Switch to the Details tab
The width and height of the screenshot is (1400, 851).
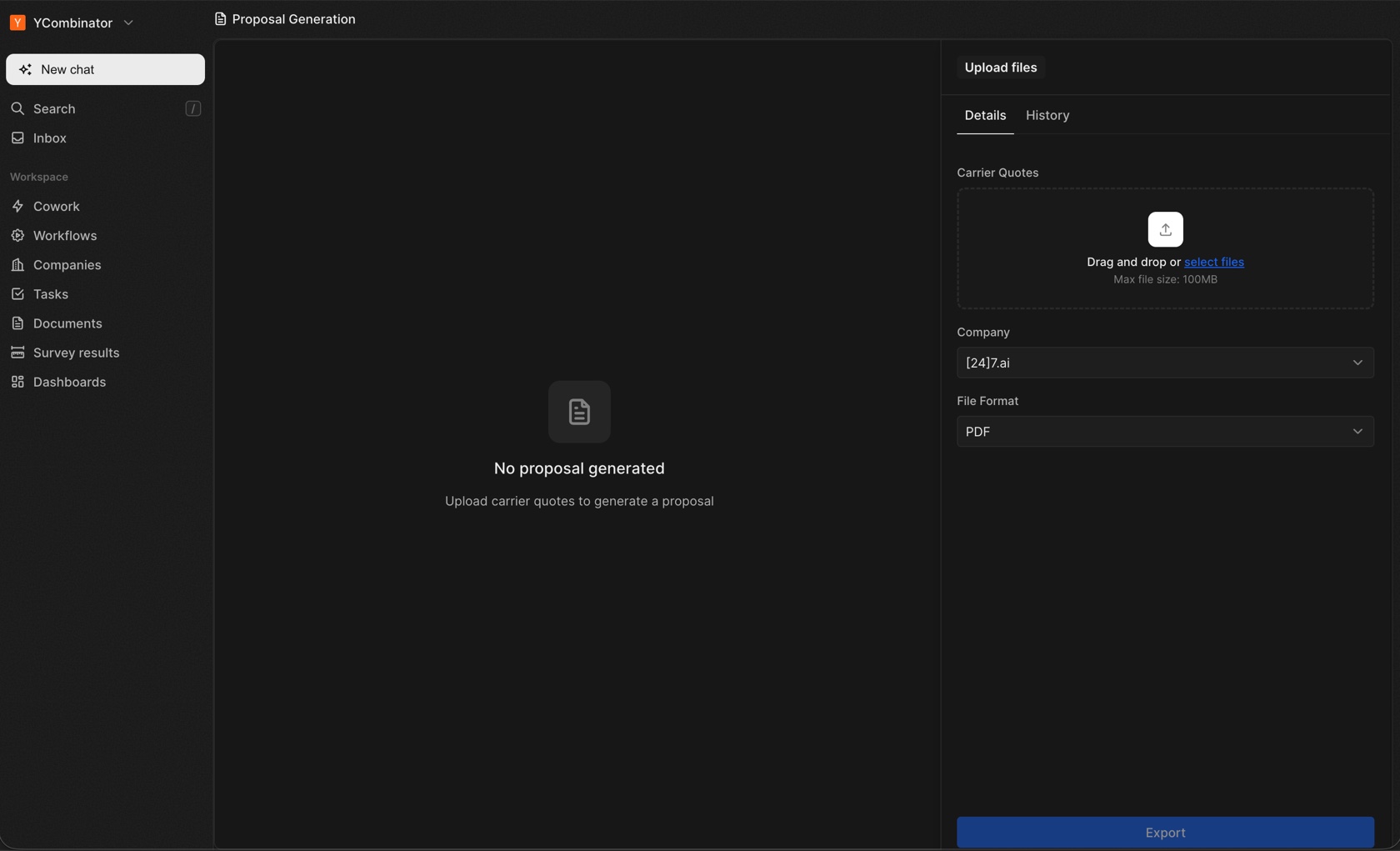[x=985, y=115]
